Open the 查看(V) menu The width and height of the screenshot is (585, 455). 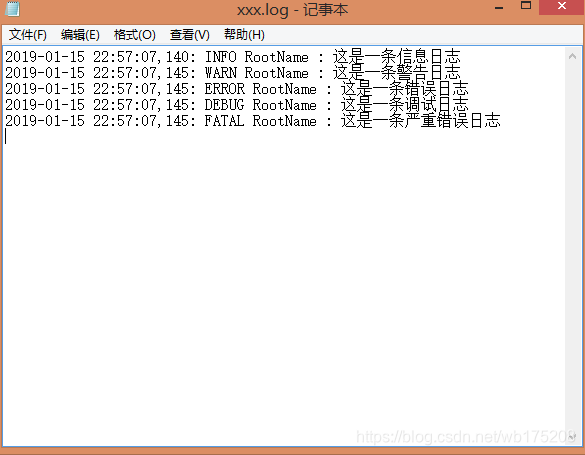tap(190, 35)
